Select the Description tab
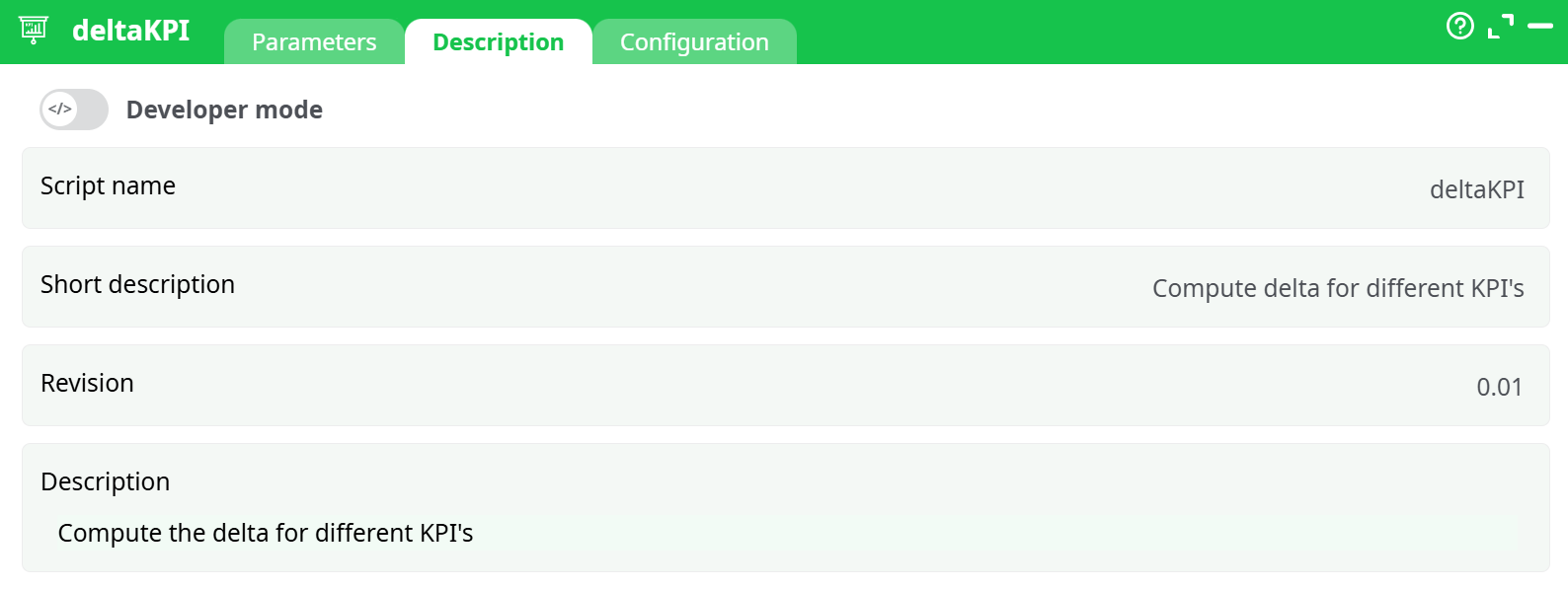 coord(498,41)
